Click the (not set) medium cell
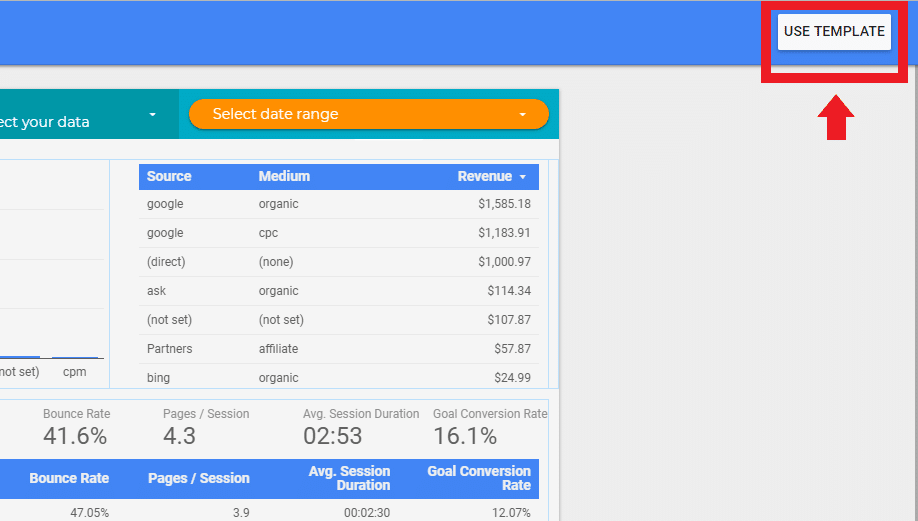 (x=281, y=320)
